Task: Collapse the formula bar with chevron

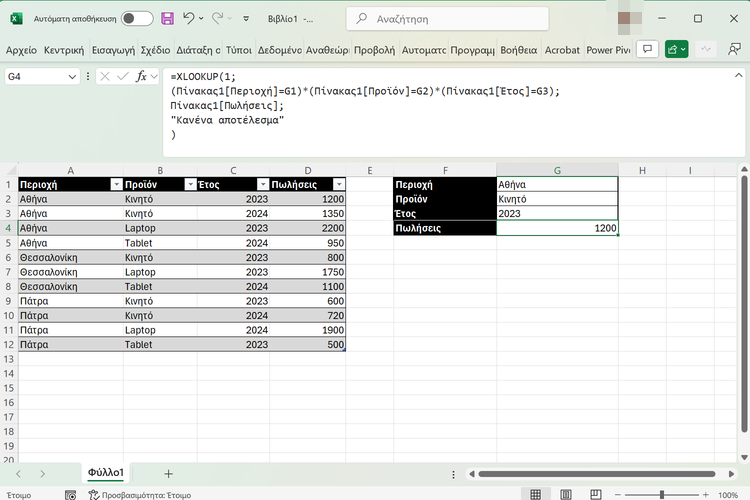Action: 738,76
